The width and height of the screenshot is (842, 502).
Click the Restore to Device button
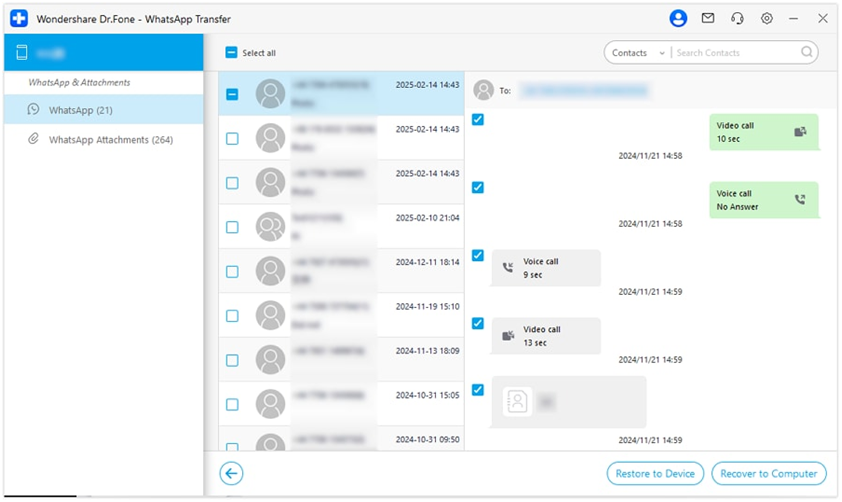655,474
